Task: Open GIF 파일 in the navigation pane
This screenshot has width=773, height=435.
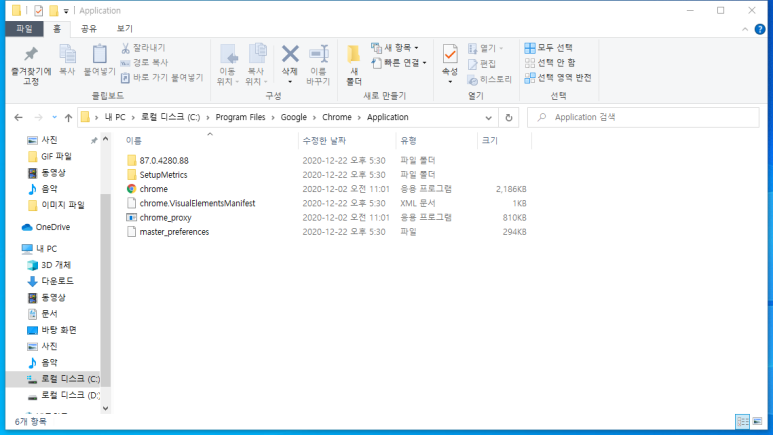Action: click(56, 156)
